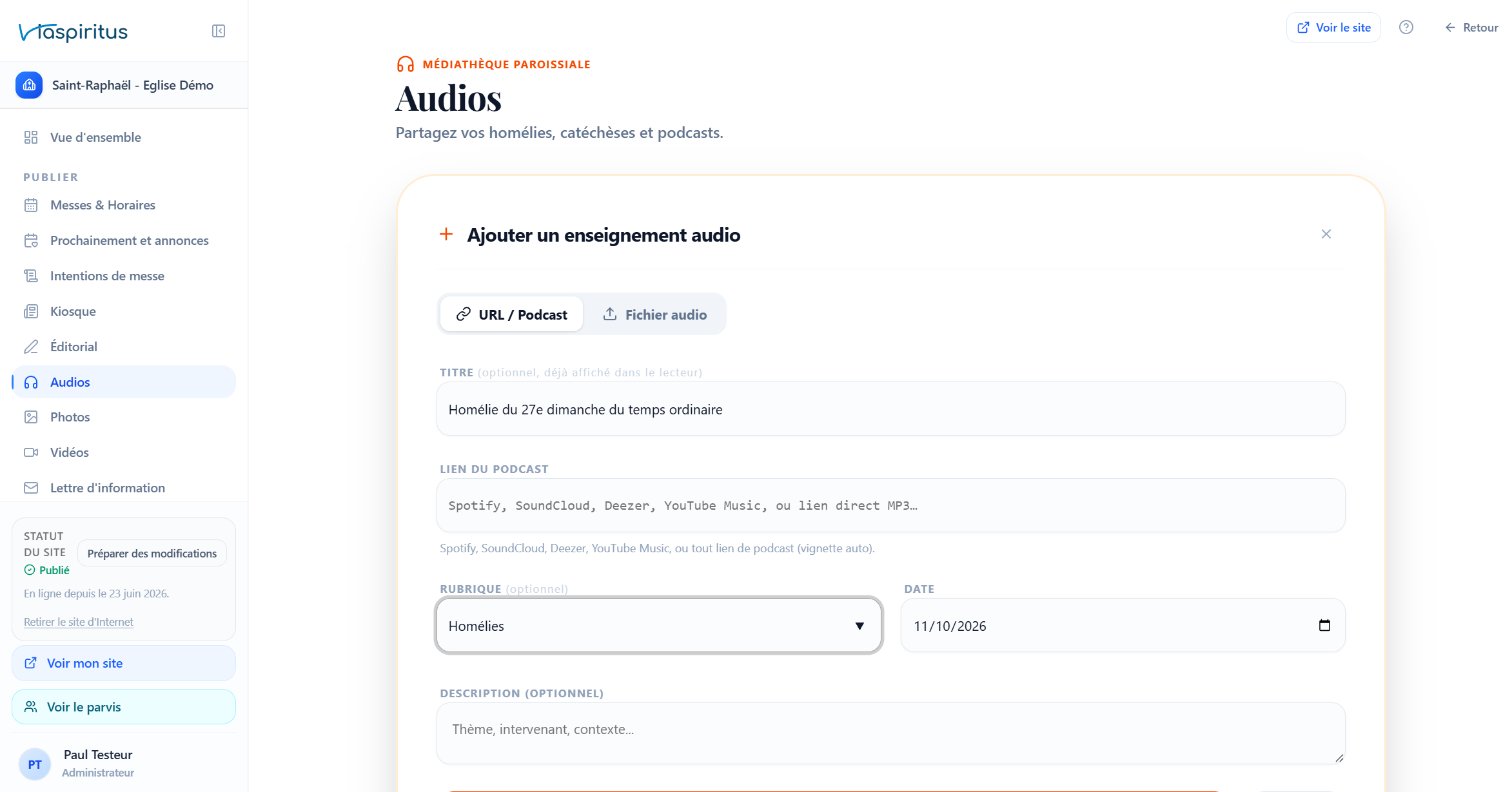Open the Kiosque section
Image resolution: width=1512 pixels, height=792 pixels.
pyautogui.click(x=124, y=311)
